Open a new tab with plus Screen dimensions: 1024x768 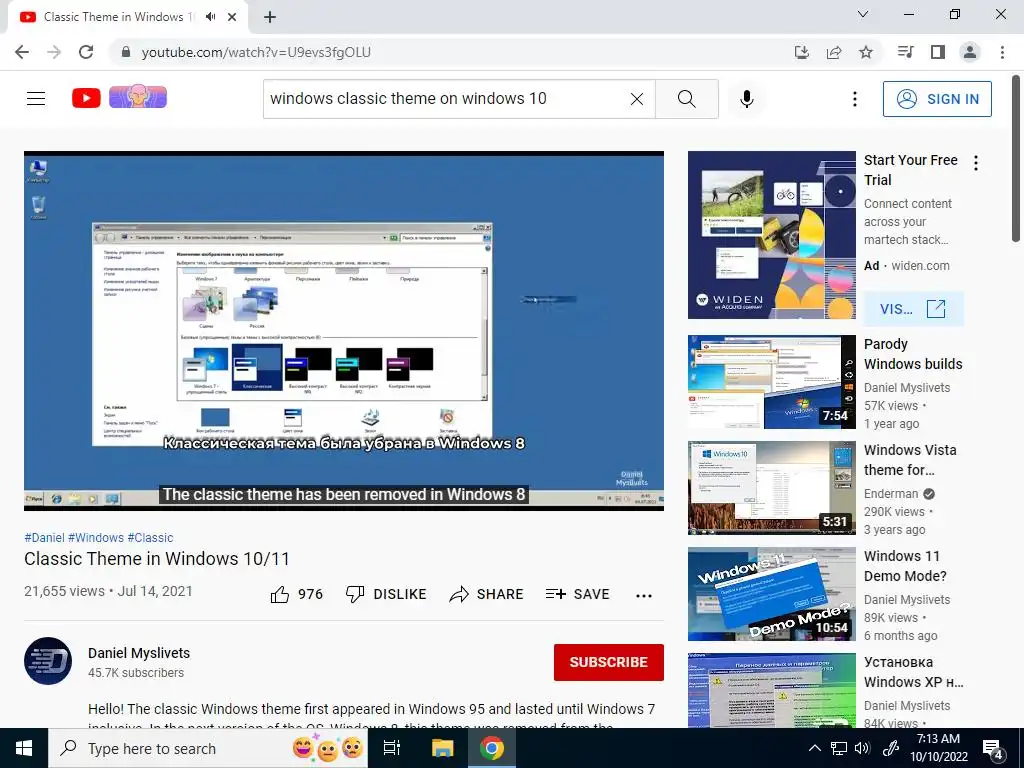tap(270, 17)
